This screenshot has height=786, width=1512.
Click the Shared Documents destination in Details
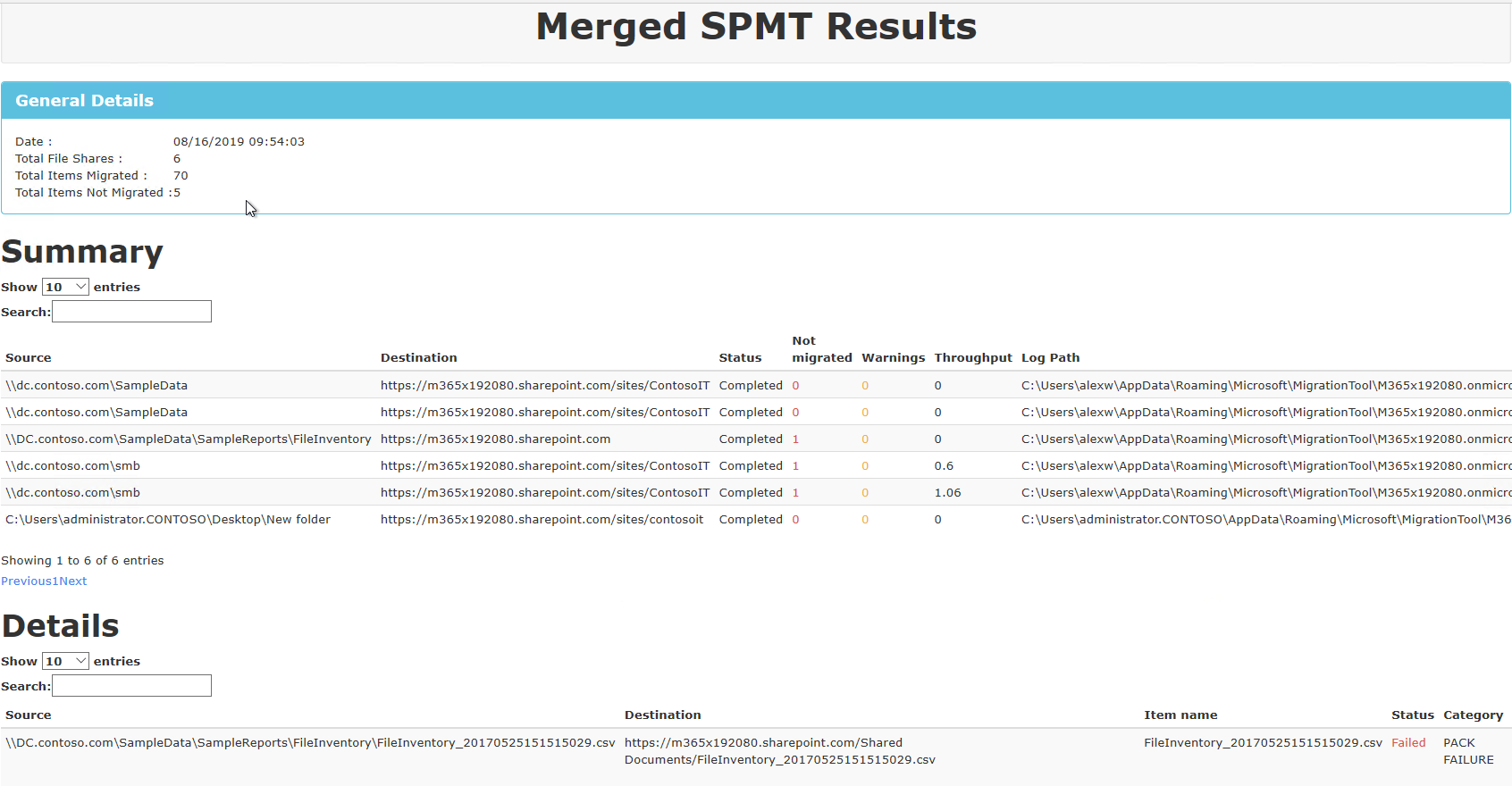[780, 751]
